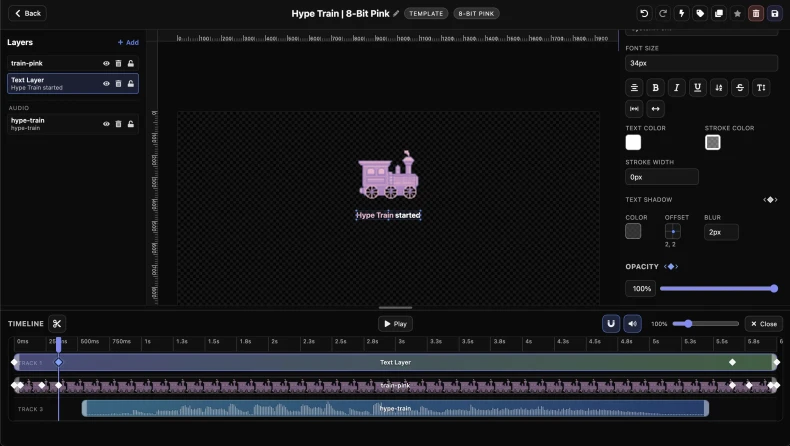Click the red trash icon in header
790x446 pixels.
pyautogui.click(x=756, y=14)
